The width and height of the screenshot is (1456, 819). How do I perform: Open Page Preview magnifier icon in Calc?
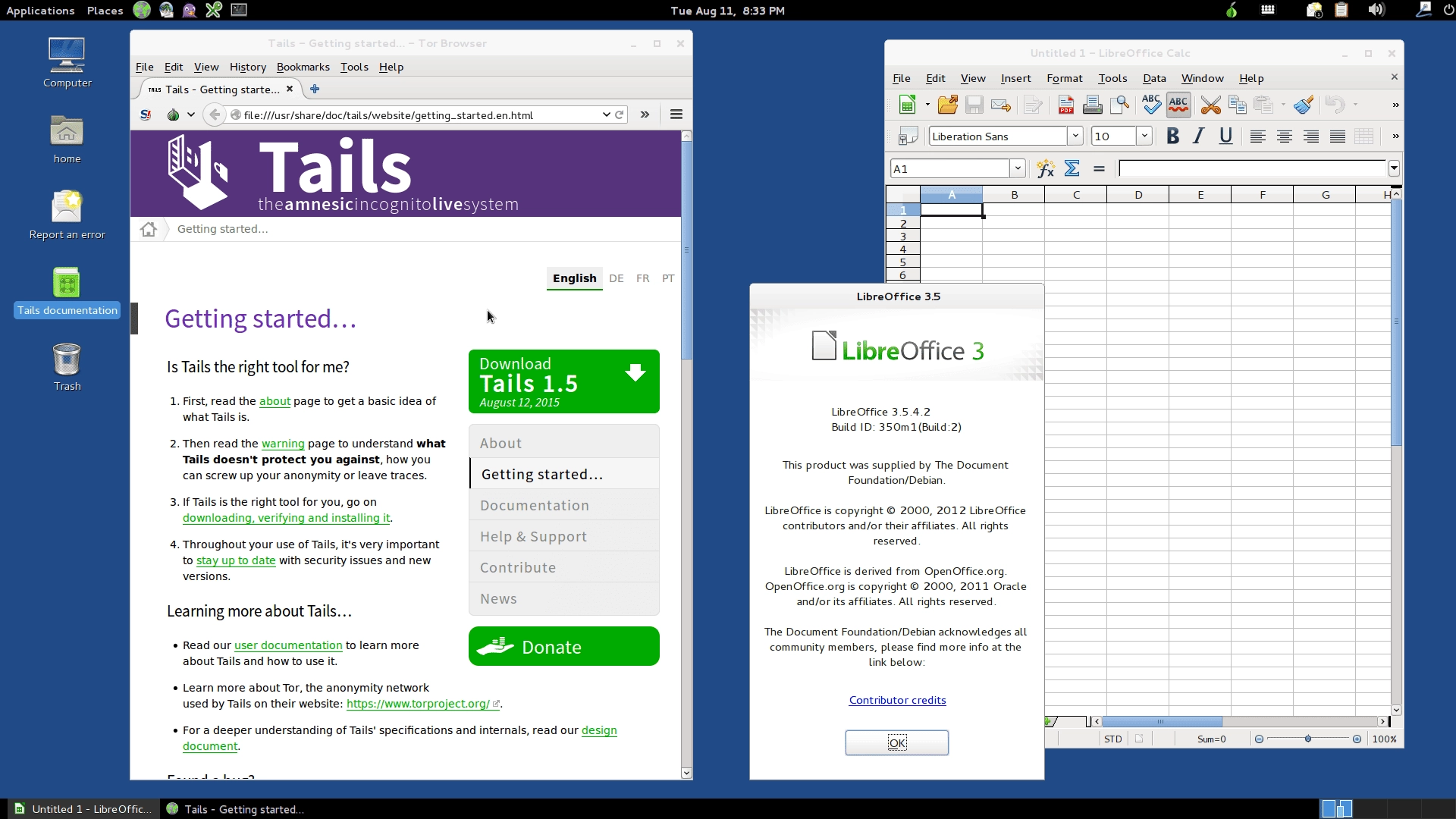(1119, 105)
